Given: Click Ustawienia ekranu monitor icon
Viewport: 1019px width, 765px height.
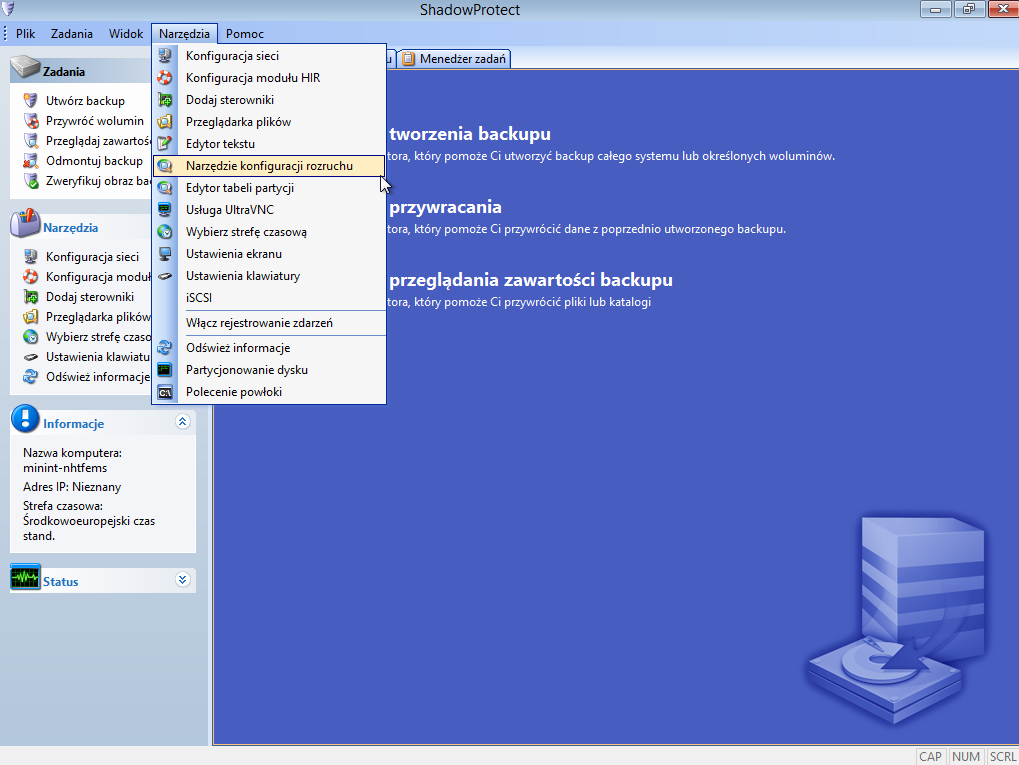Looking at the screenshot, I should click(165, 254).
